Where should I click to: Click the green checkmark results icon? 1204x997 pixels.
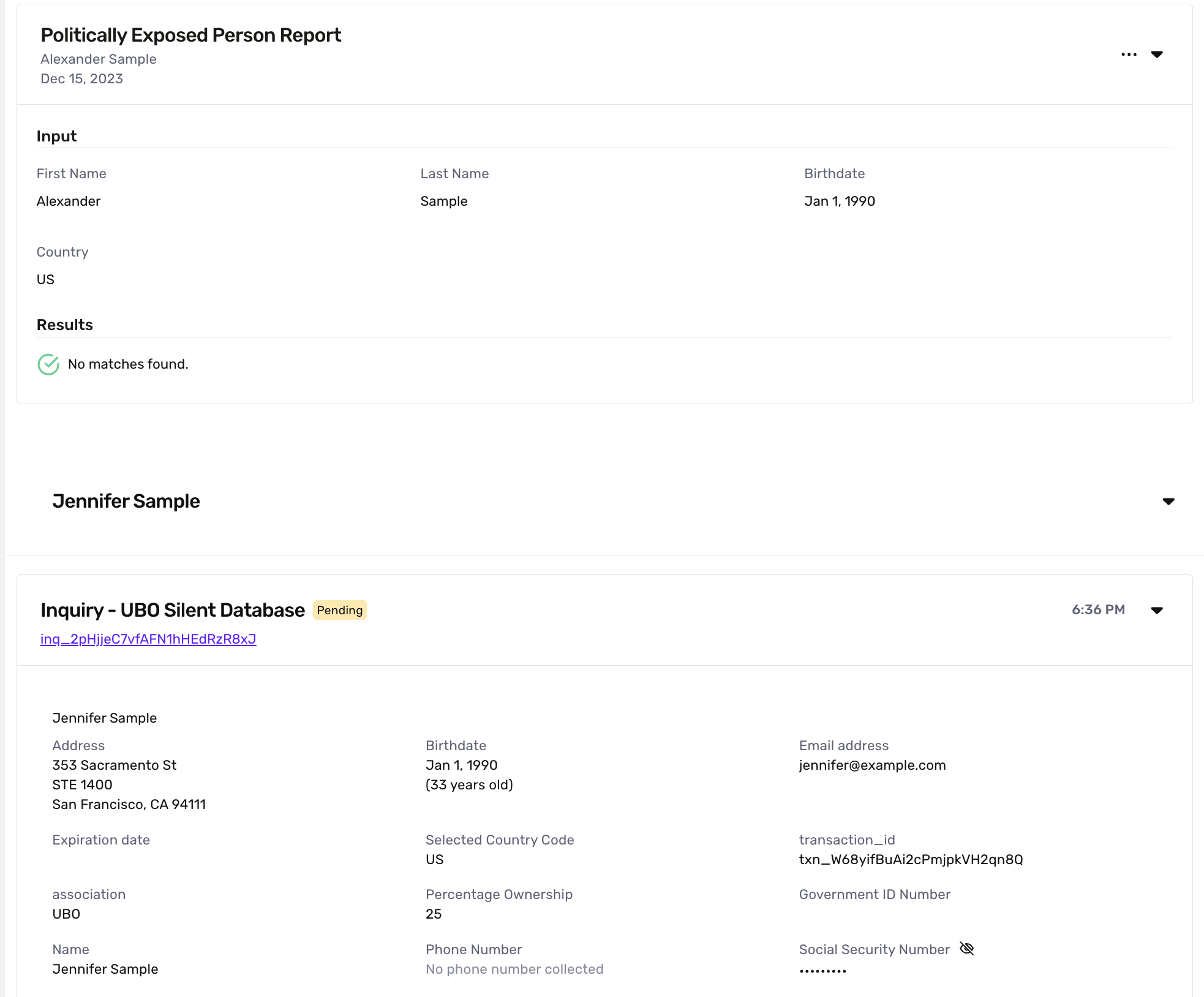coord(48,364)
